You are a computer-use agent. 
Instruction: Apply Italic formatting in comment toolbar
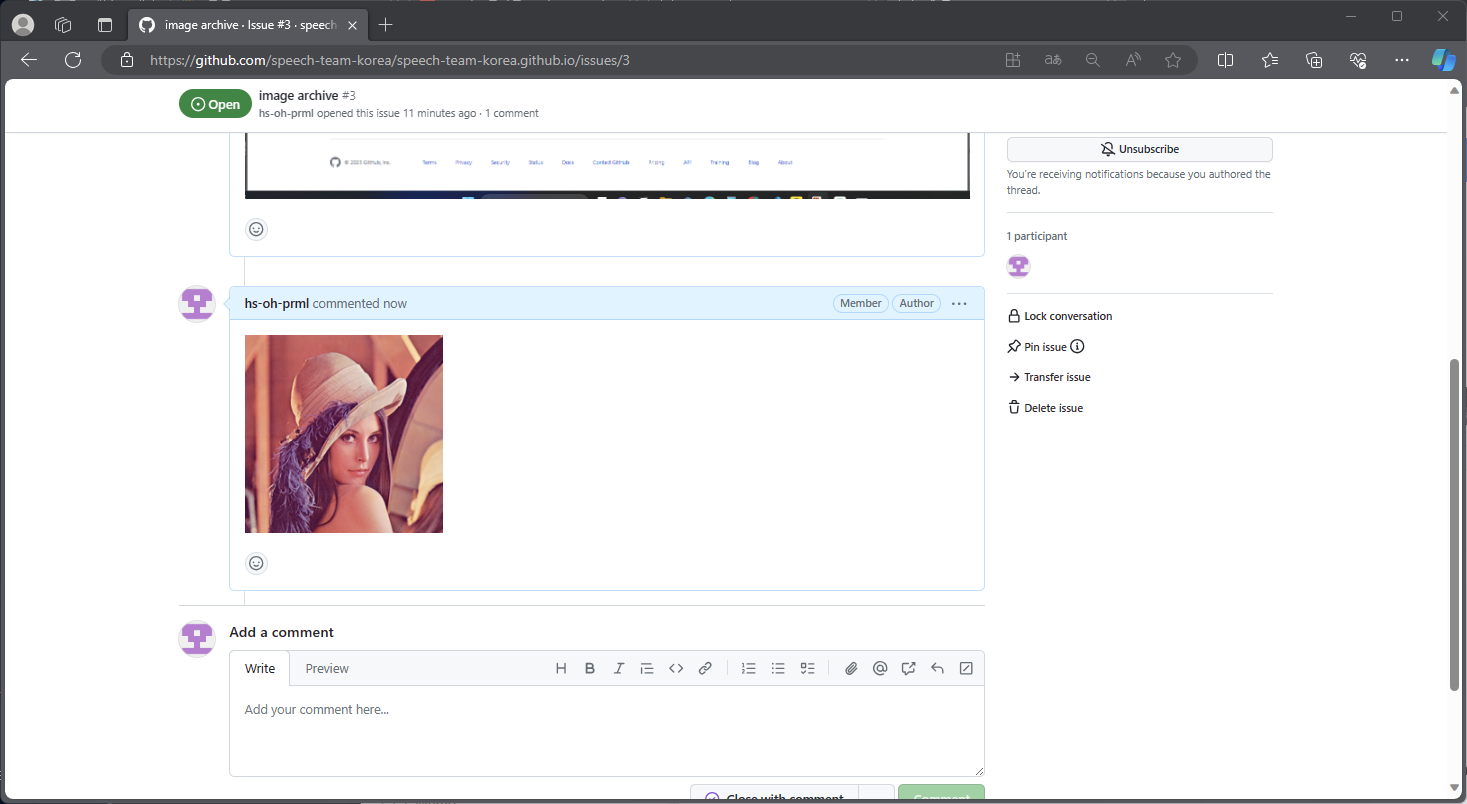tap(619, 668)
